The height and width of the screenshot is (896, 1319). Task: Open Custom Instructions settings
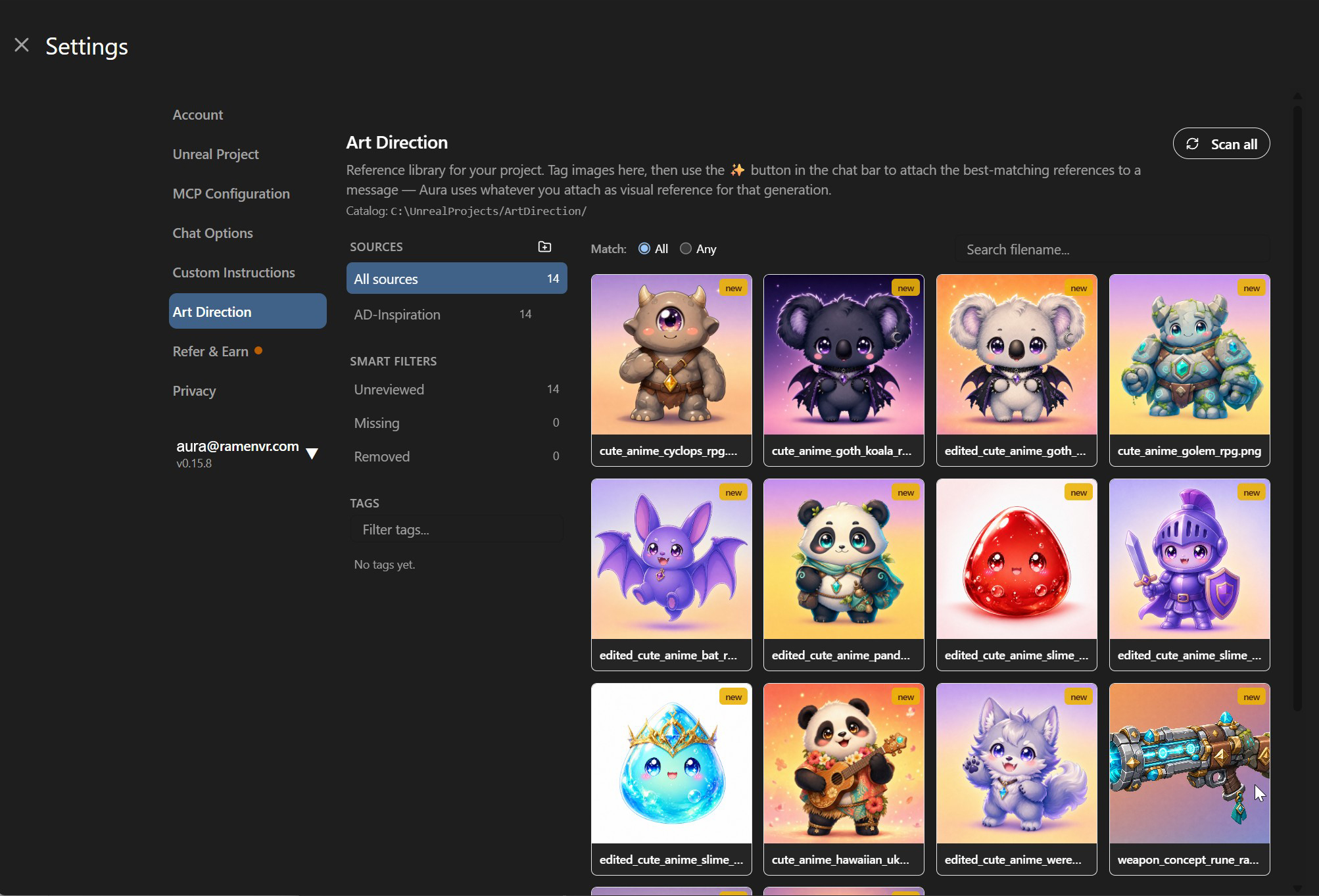click(x=233, y=272)
